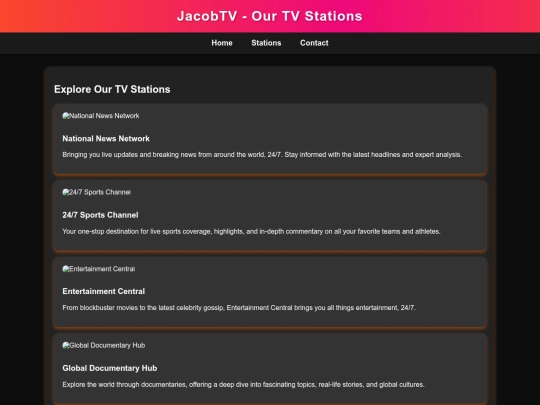Select the Entertainment Central card heading
The image size is (540, 405).
[103, 291]
